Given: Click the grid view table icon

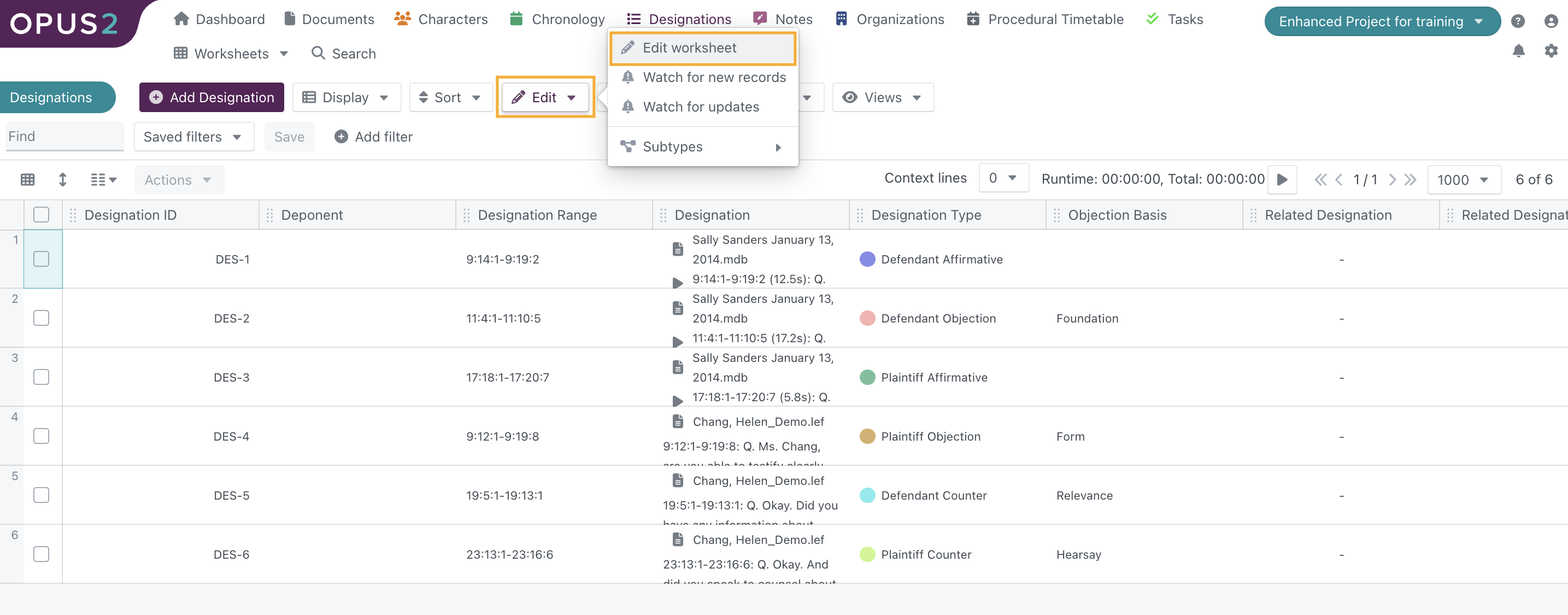Looking at the screenshot, I should (x=27, y=180).
